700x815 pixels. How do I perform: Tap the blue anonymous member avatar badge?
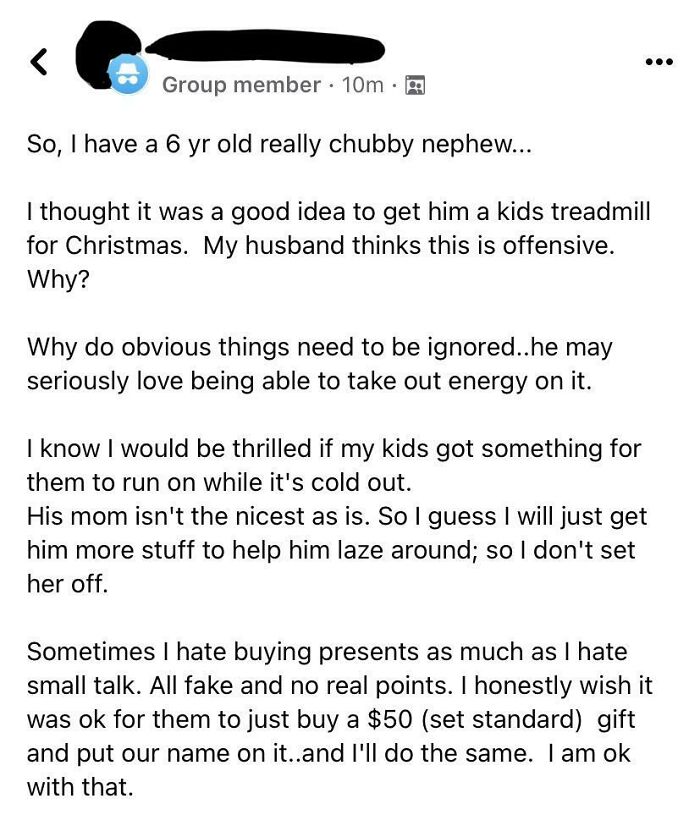(127, 74)
